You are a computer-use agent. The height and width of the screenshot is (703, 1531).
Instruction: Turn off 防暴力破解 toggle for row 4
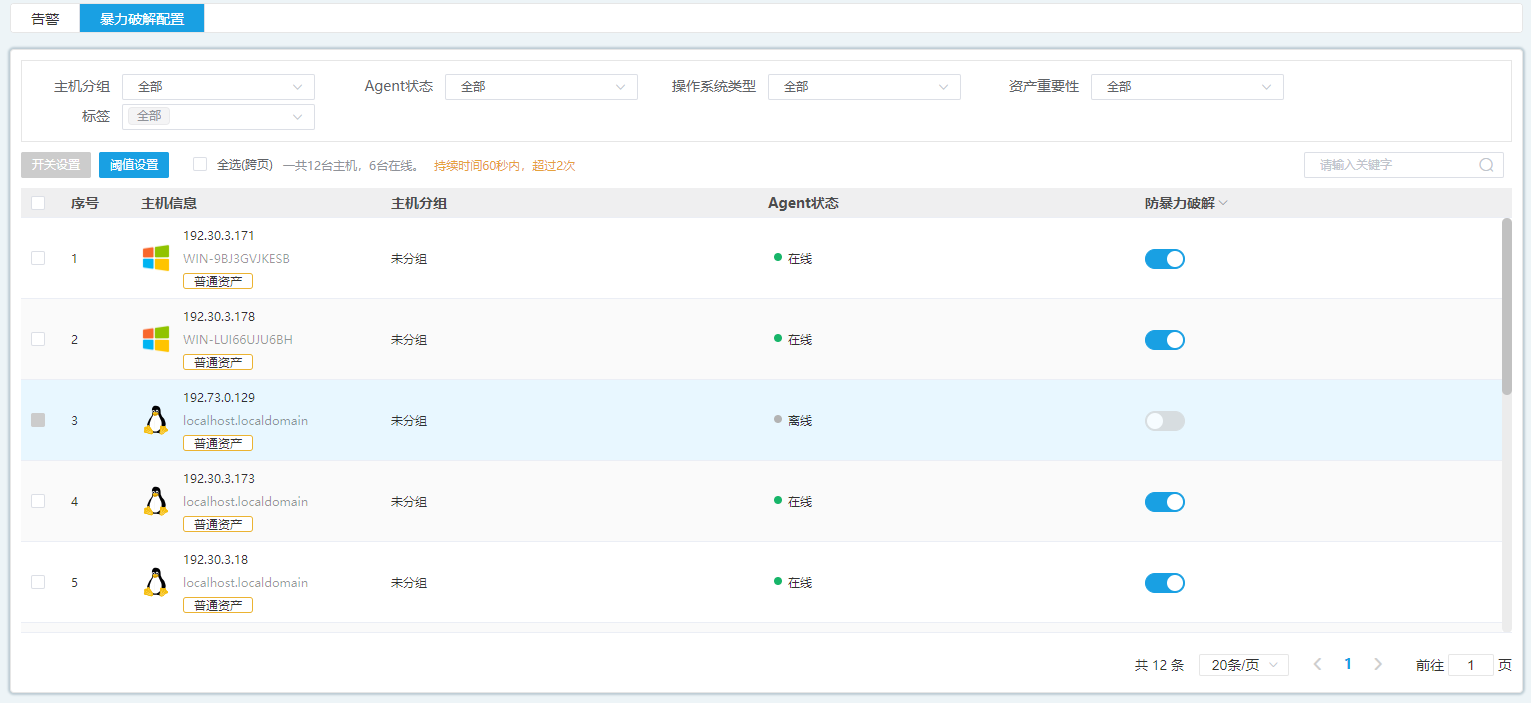(1164, 502)
